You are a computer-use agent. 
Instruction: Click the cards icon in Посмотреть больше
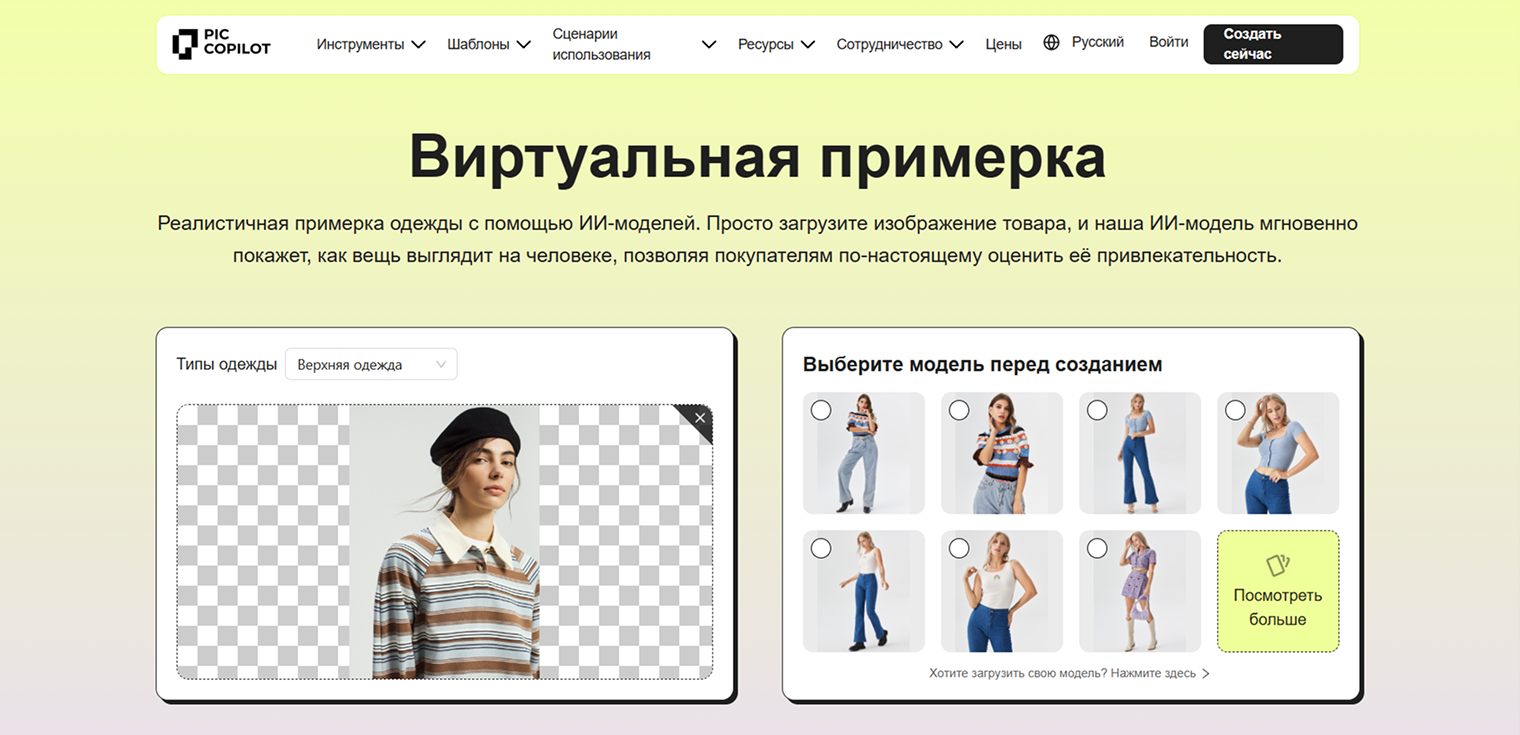coord(1277,566)
